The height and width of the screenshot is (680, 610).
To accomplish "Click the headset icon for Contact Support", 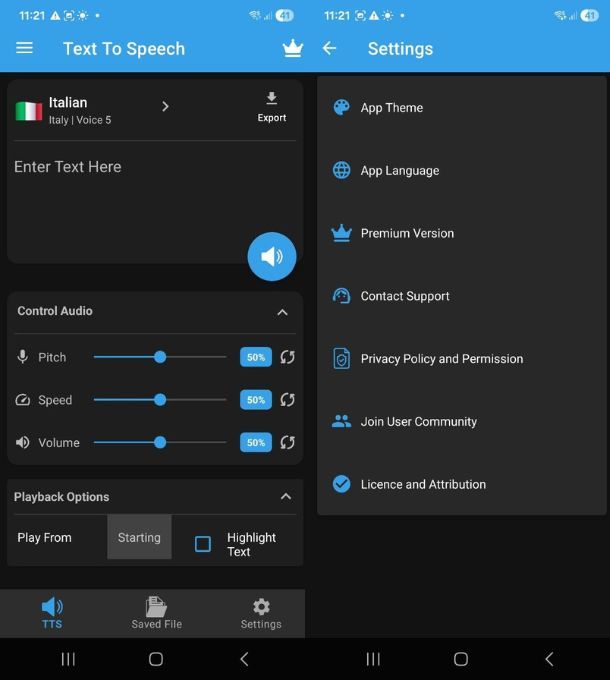I will [x=341, y=296].
